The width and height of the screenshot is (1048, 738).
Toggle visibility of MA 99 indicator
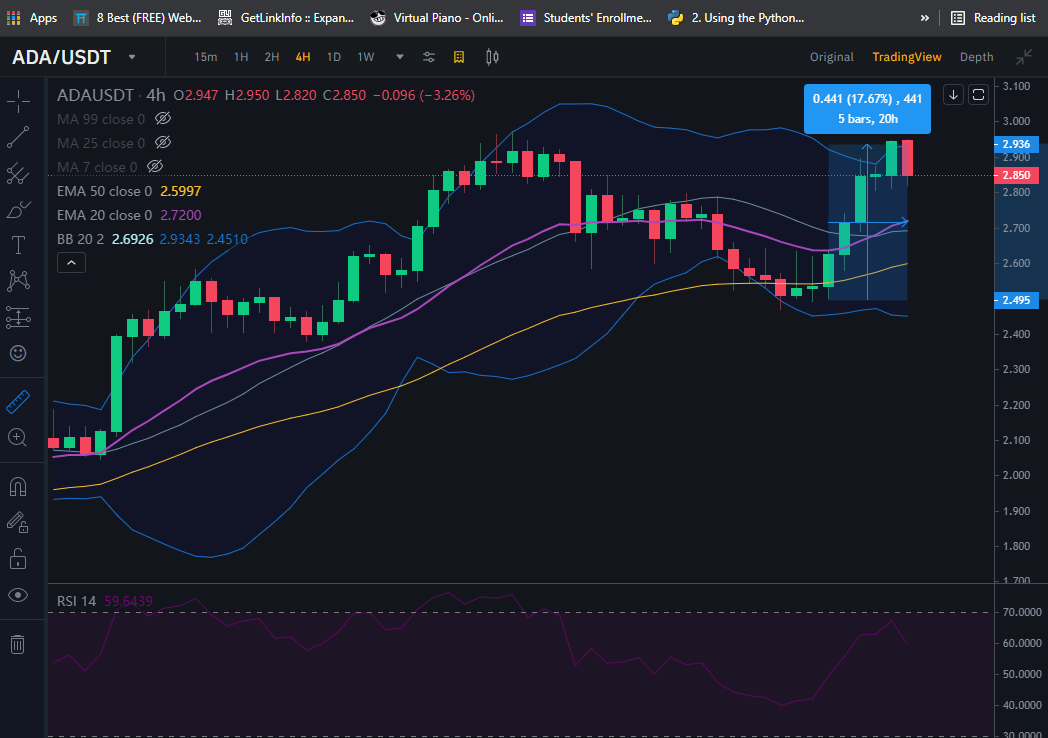tap(163, 118)
